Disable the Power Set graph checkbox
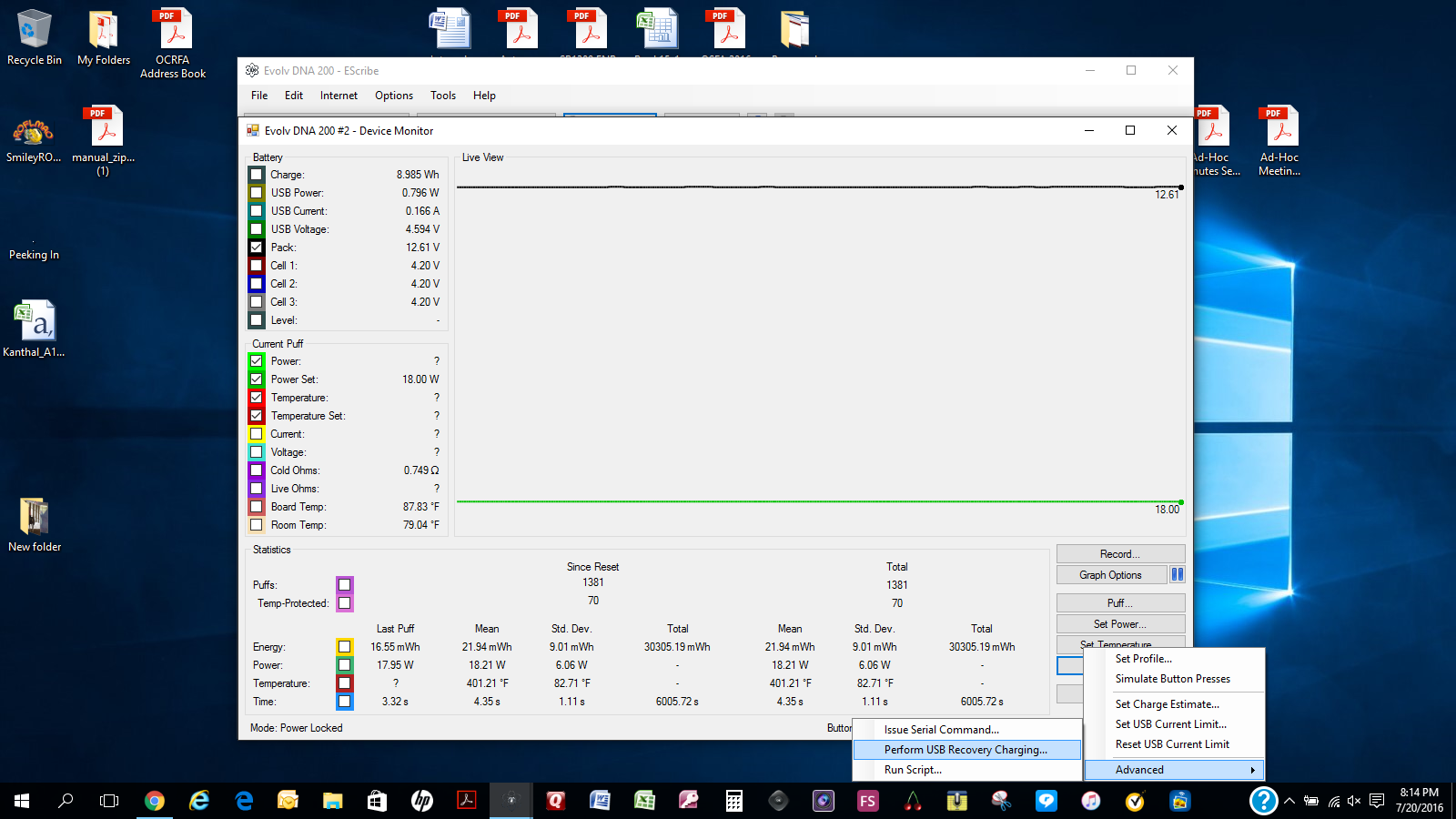 [x=257, y=379]
